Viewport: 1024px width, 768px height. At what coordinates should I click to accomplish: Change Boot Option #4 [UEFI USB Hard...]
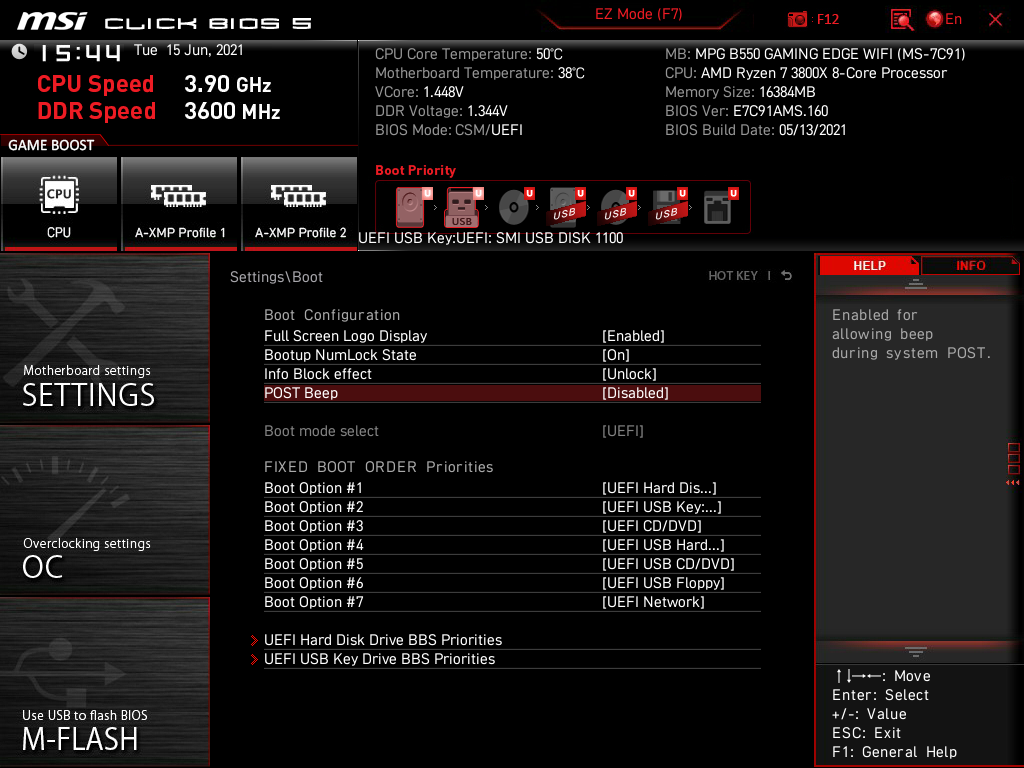[663, 545]
